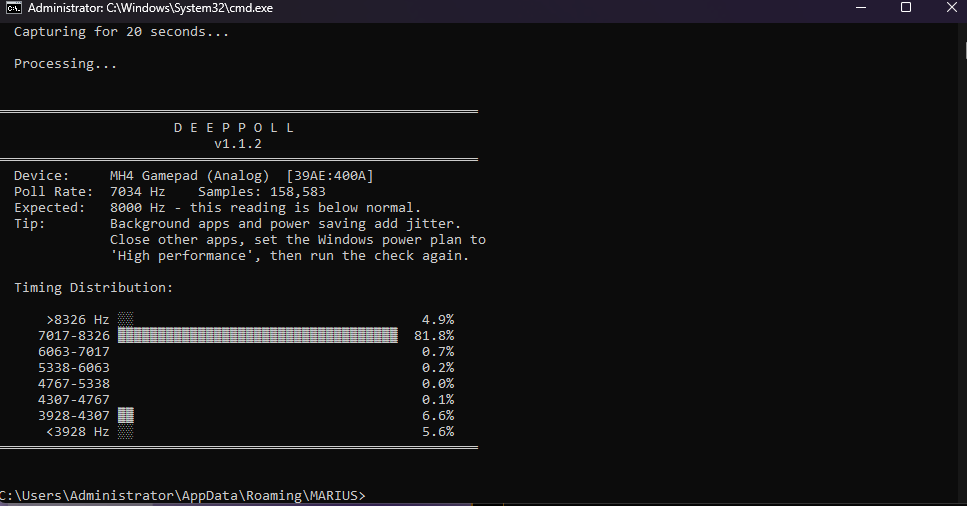Click the 'Poll Rate:' label
Screen dimensions: 967x506
pyautogui.click(x=54, y=192)
